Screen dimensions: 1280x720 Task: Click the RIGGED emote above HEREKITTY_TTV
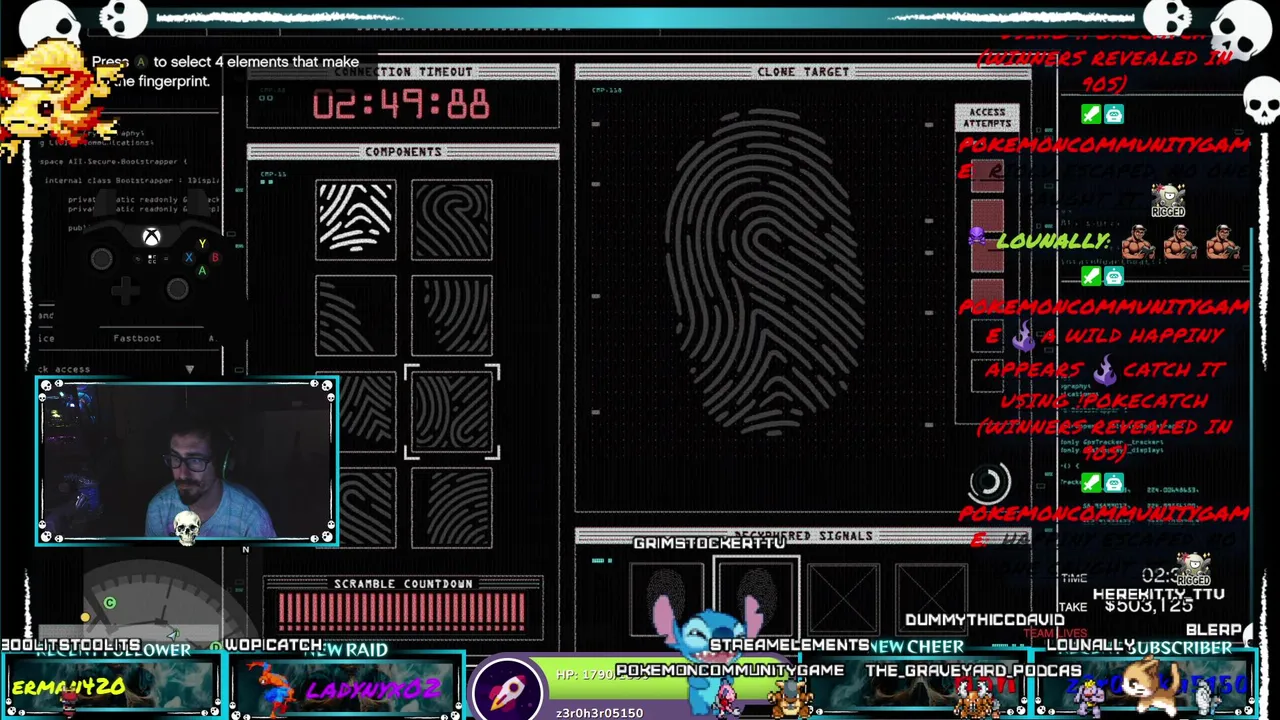tap(1193, 569)
